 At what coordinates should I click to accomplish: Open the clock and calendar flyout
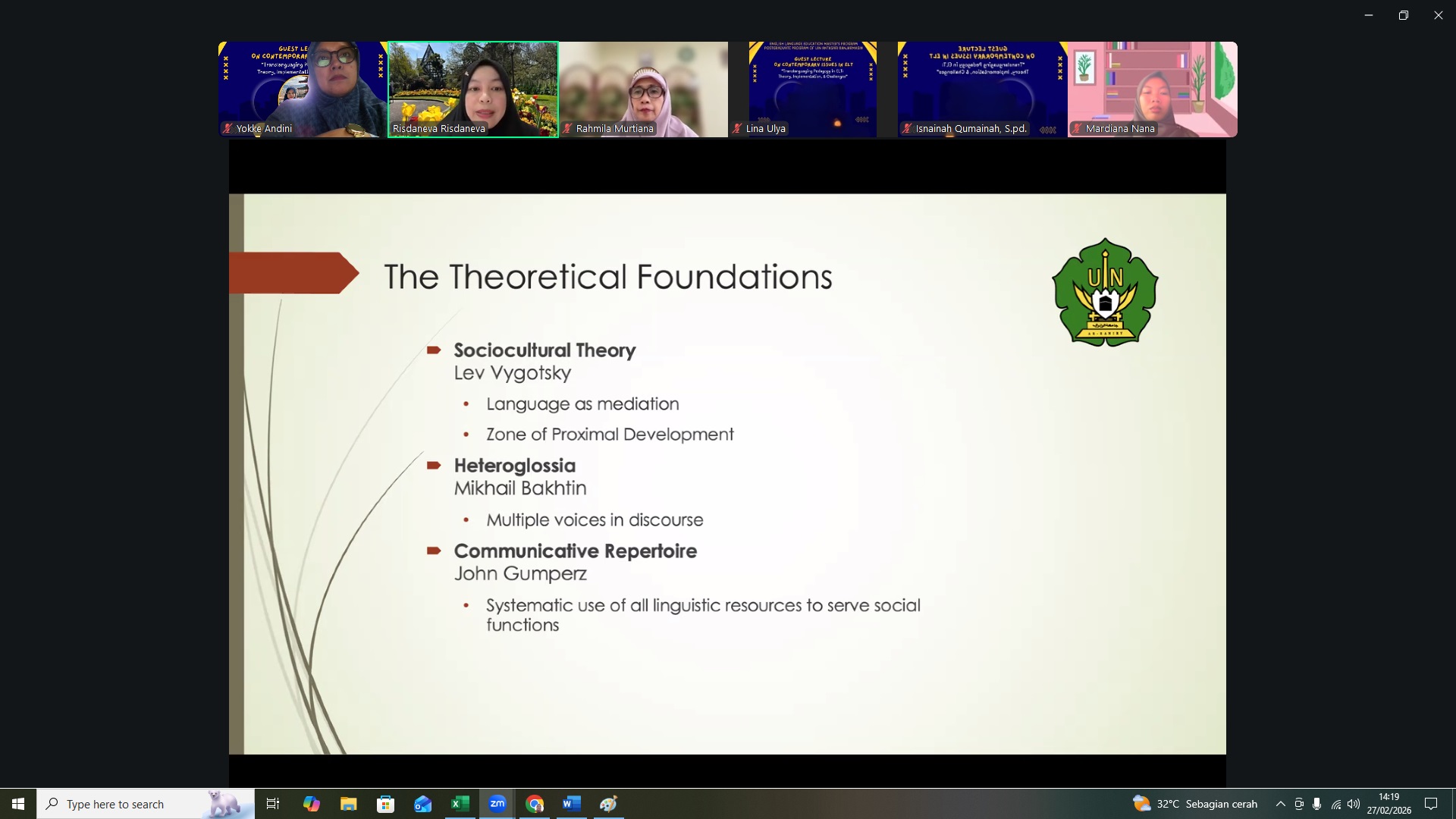[1389, 804]
